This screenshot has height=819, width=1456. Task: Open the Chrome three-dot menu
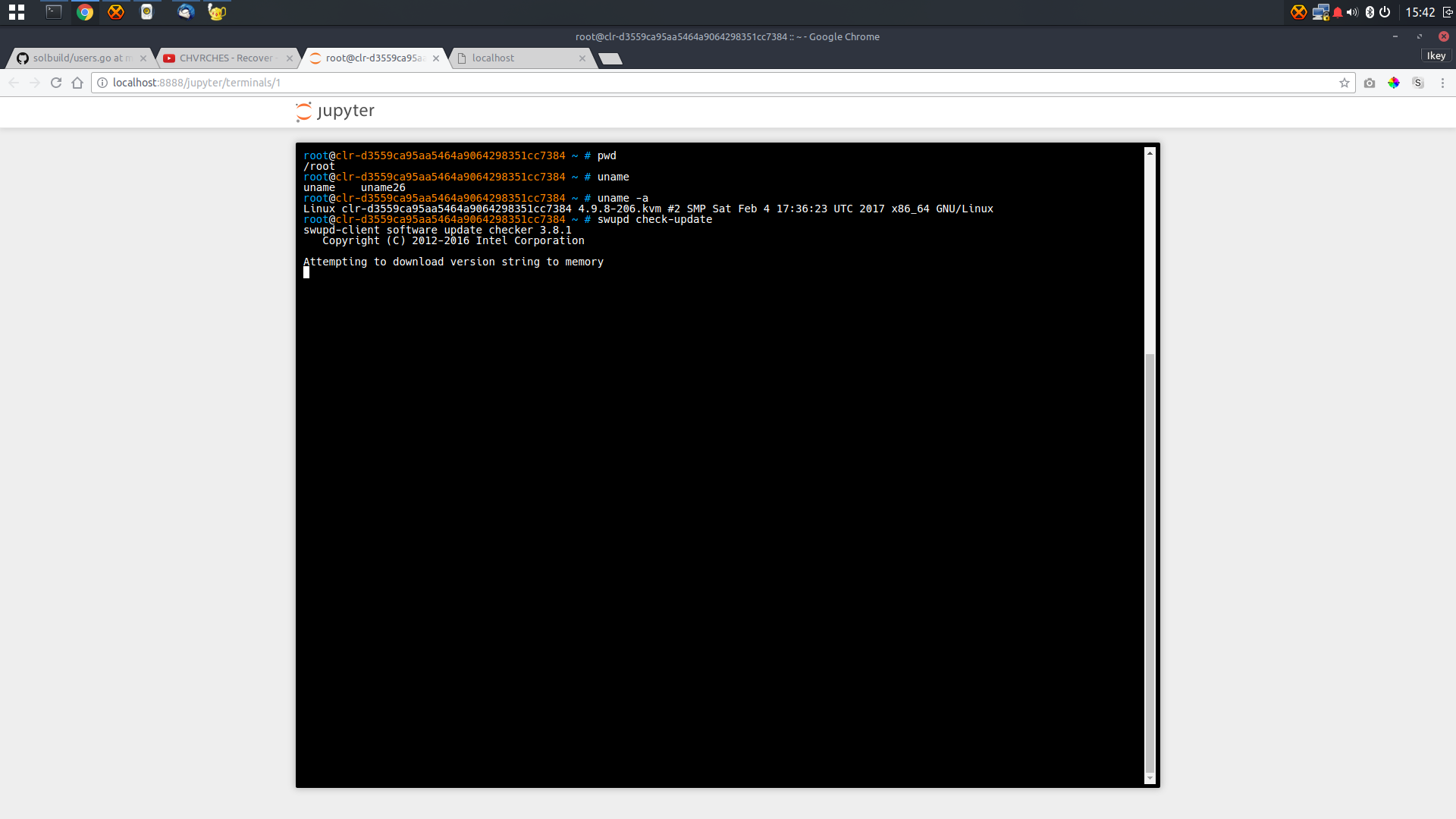click(1442, 83)
